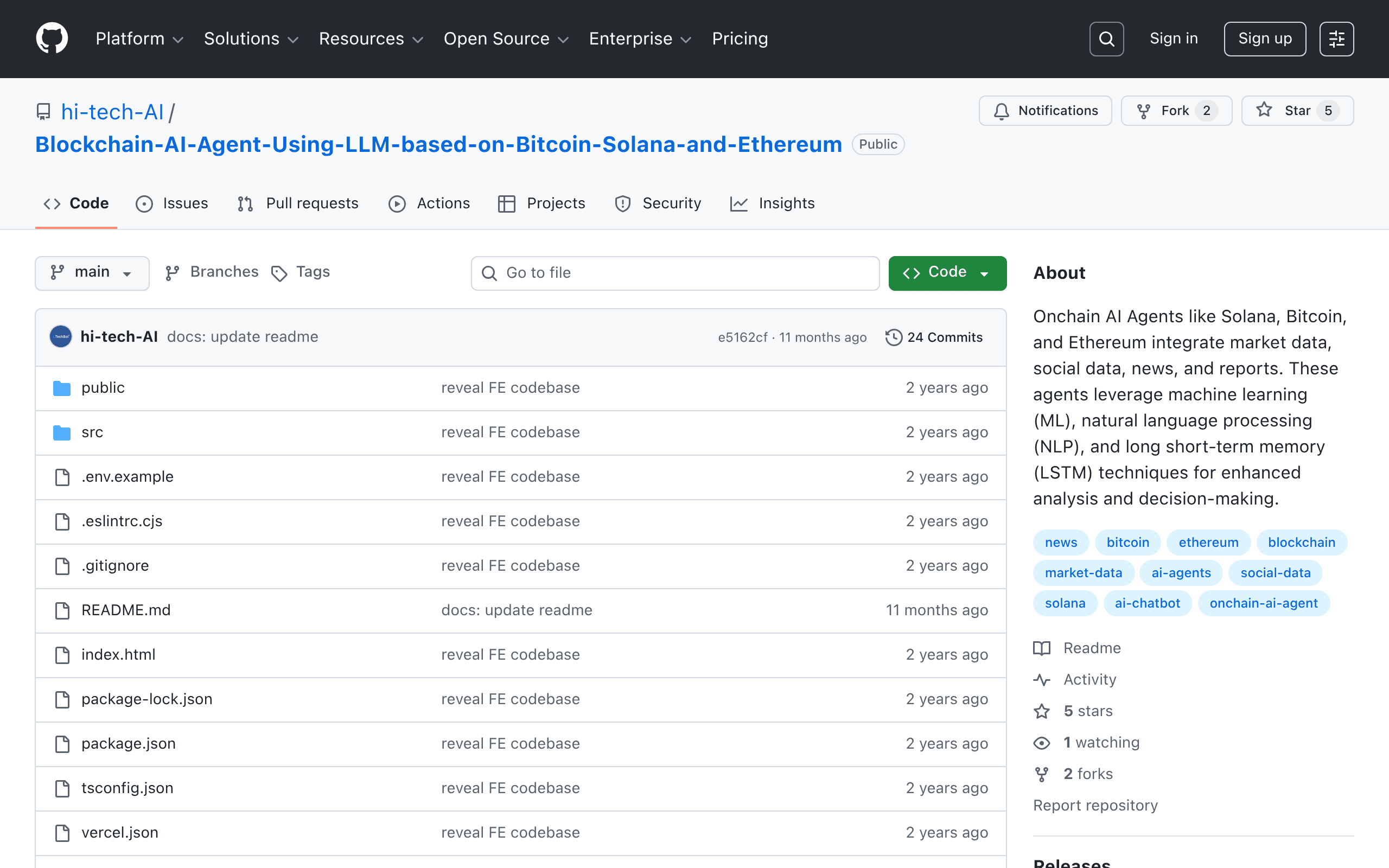This screenshot has height=868, width=1389.
Task: Click the Star icon
Action: click(x=1264, y=110)
